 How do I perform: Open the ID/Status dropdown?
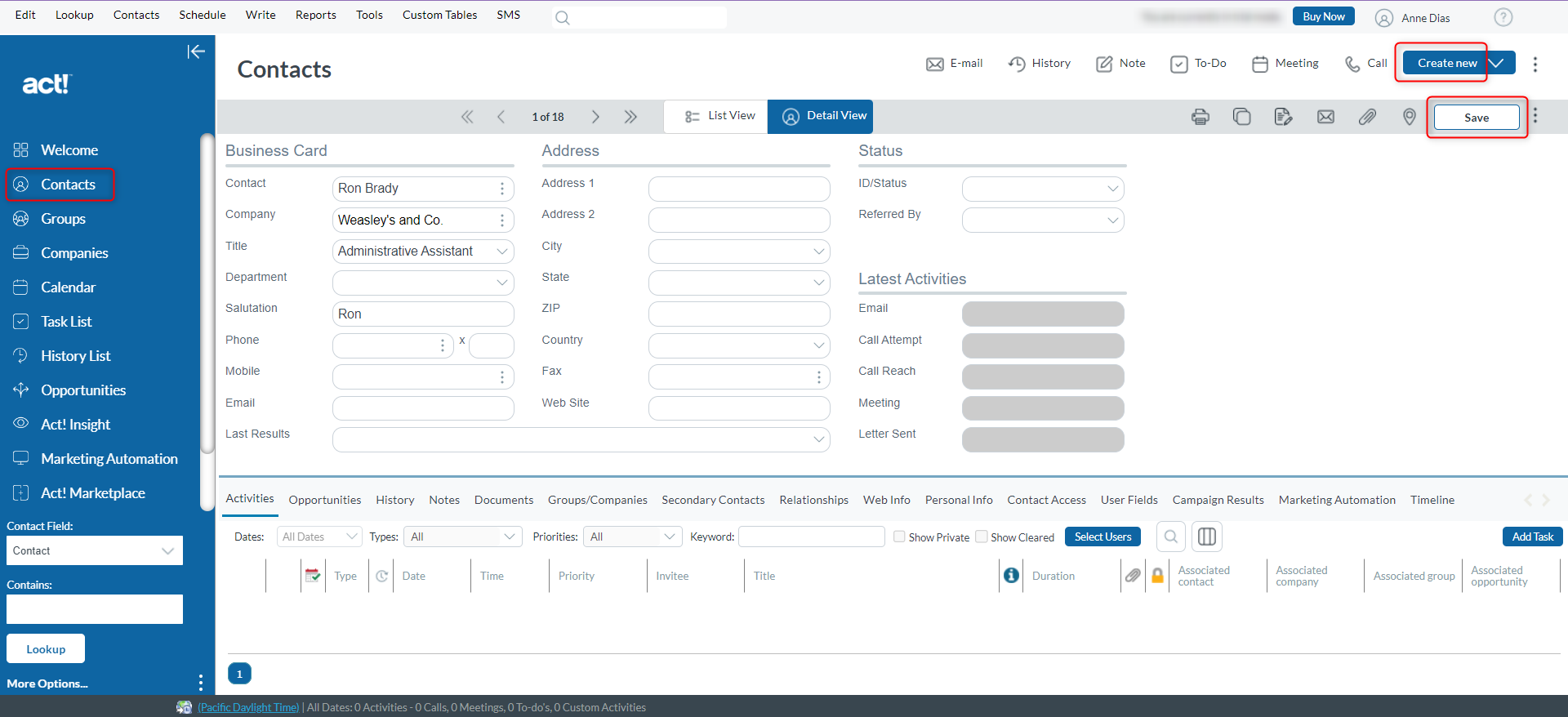pos(1112,189)
